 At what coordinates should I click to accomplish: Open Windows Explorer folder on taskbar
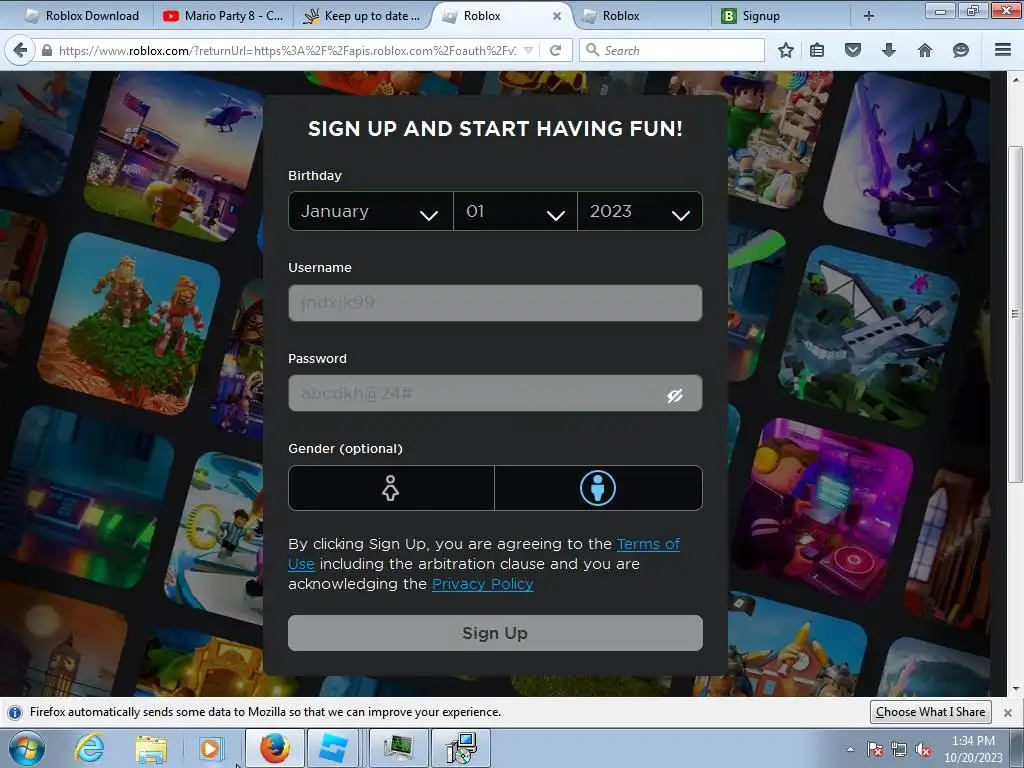pyautogui.click(x=151, y=748)
